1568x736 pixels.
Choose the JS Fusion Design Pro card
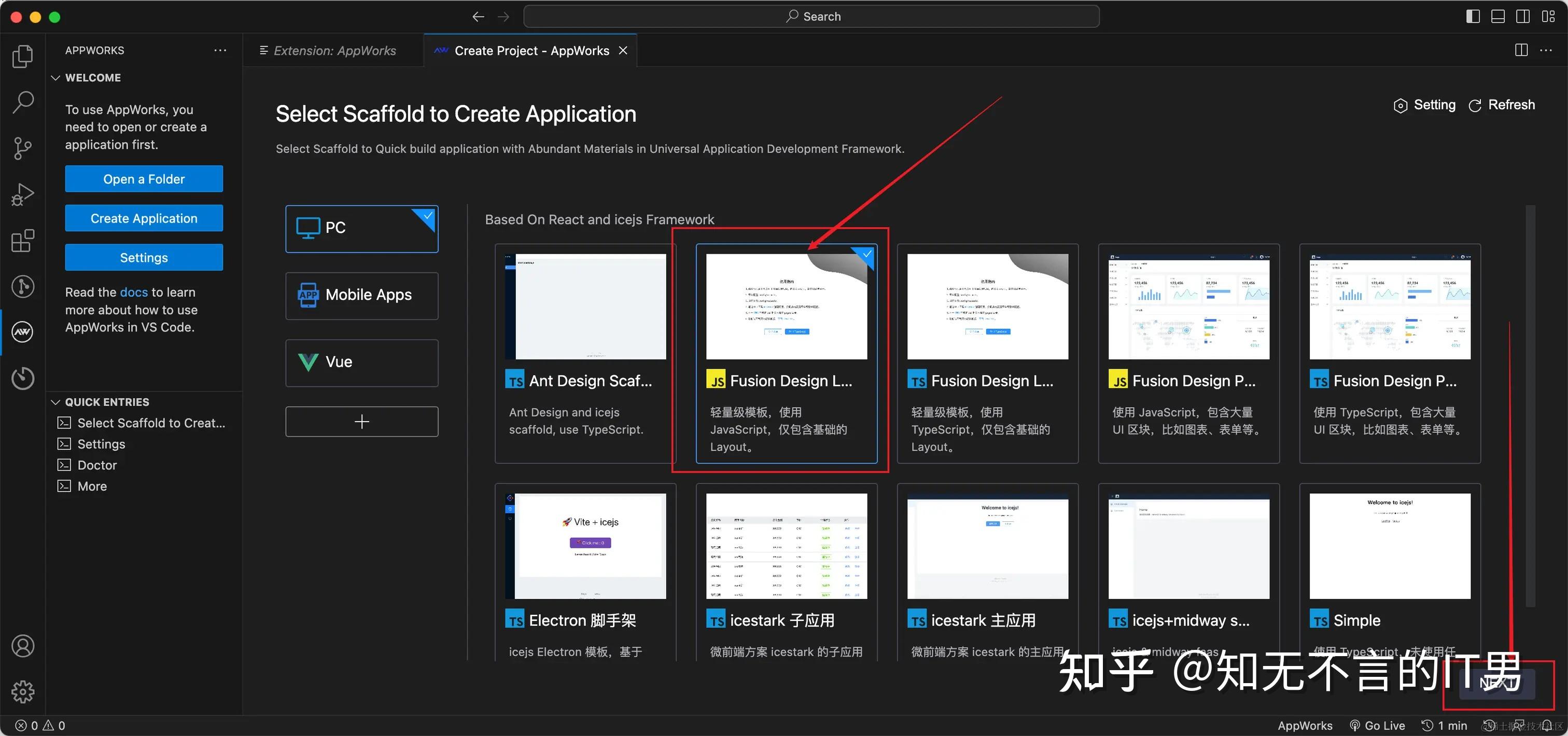[x=1189, y=353]
